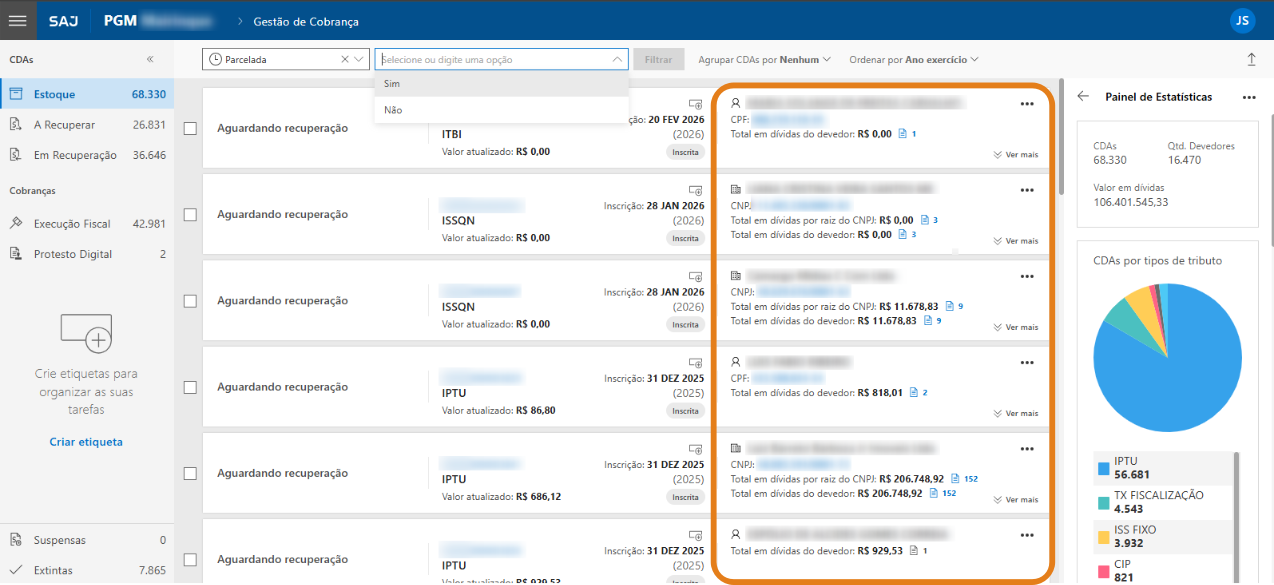Click the Criar etiqueta link

[x=86, y=442]
